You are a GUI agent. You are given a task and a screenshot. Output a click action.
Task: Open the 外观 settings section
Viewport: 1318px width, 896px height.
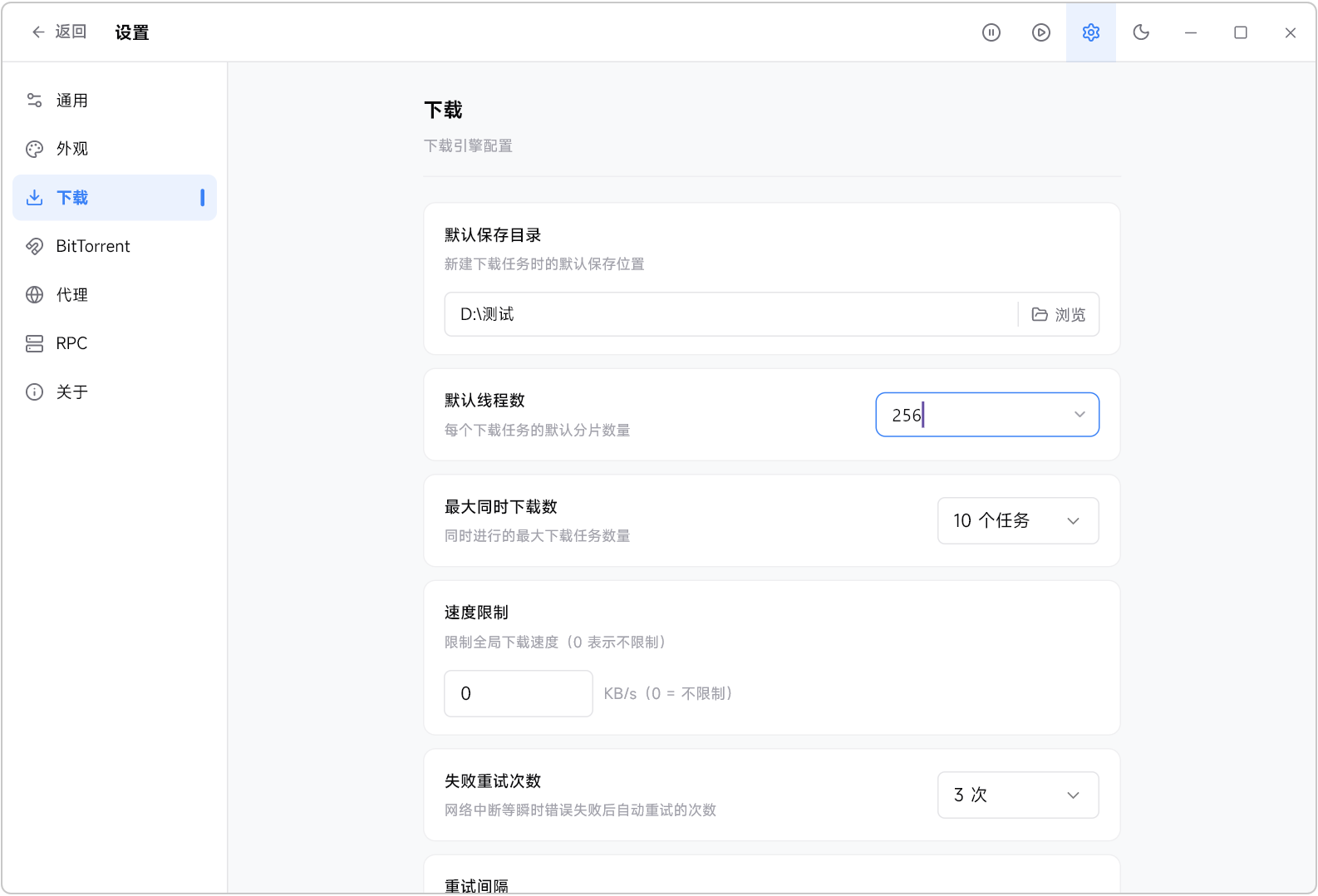(115, 149)
